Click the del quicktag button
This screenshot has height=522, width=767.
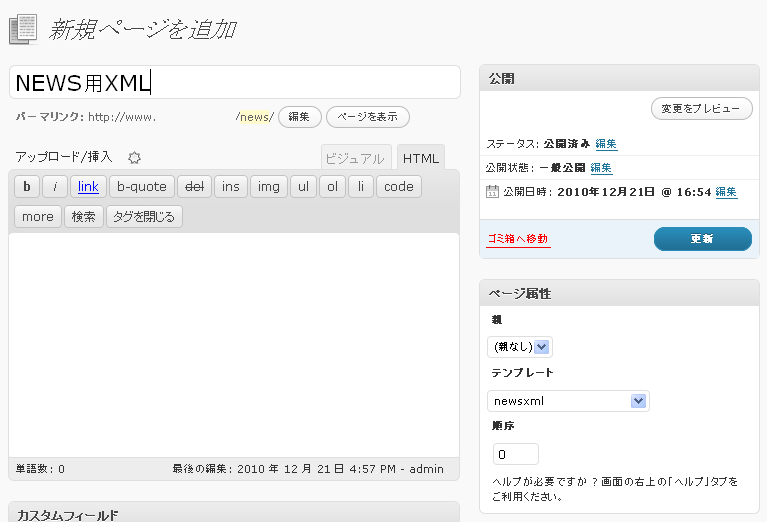194,186
